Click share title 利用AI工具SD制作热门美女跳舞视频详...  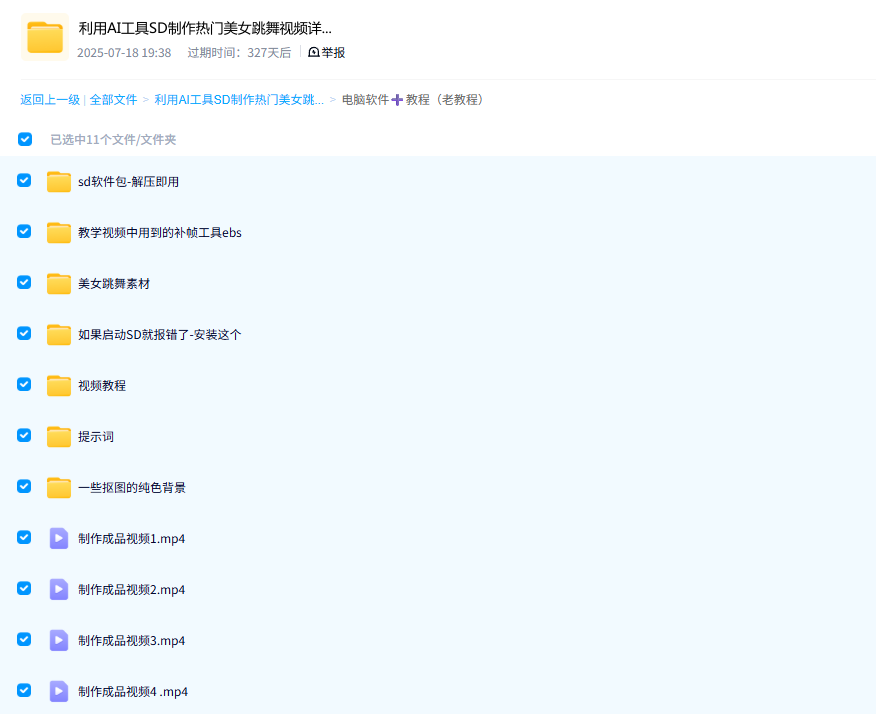coord(205,28)
